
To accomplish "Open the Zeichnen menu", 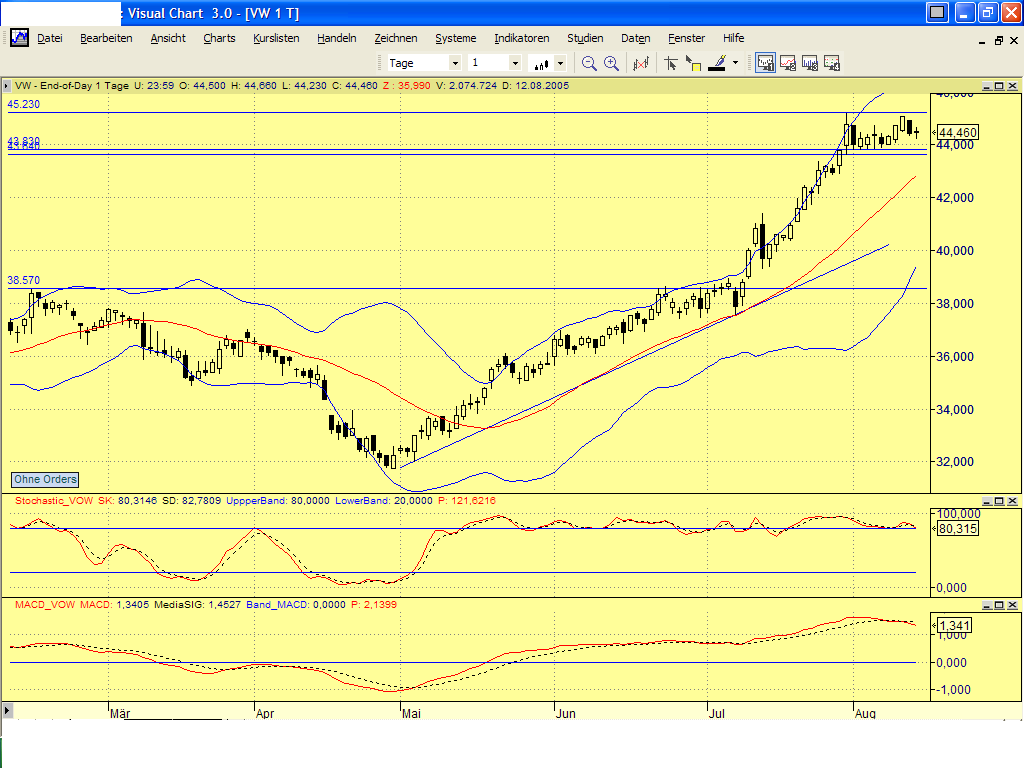I will (396, 38).
